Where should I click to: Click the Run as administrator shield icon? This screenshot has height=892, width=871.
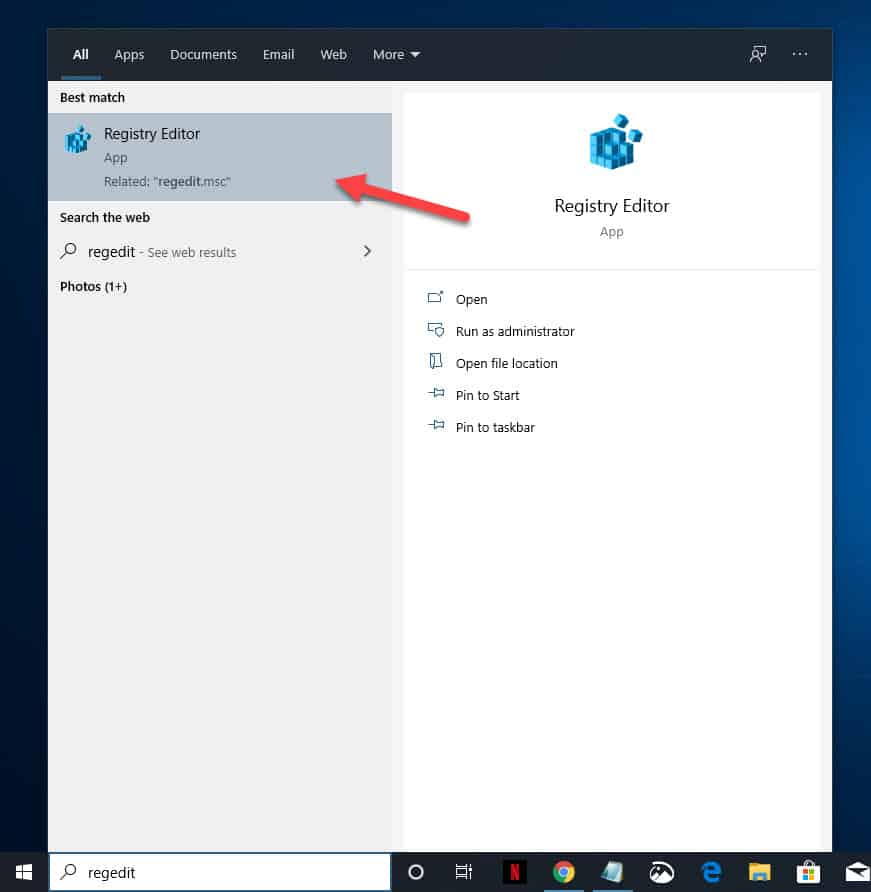pos(436,329)
